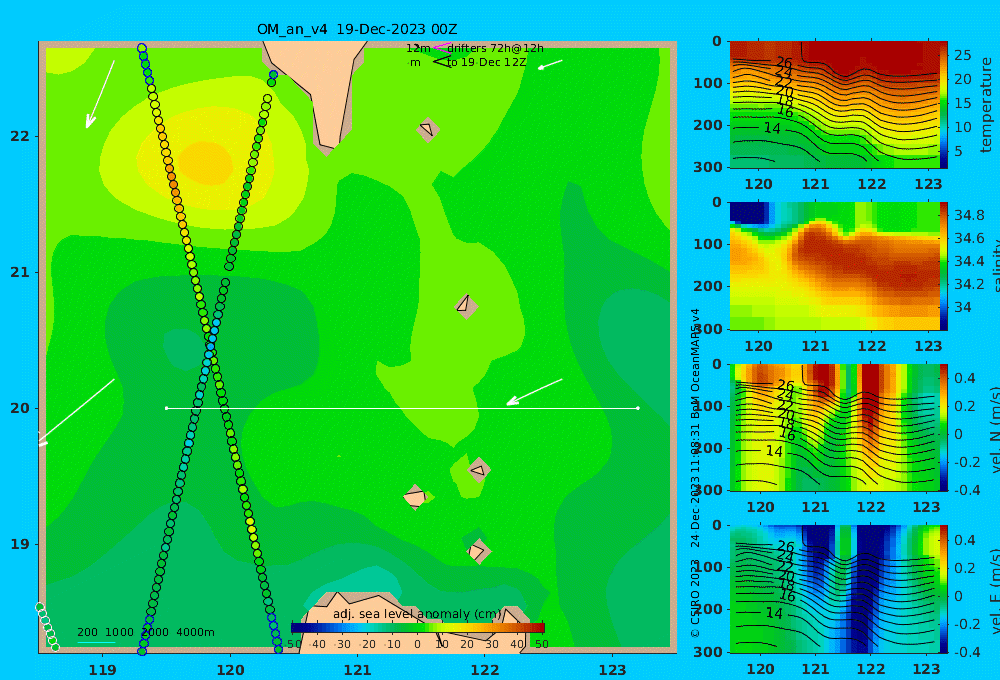Click the '0' tick on the sea level colorbar
The width and height of the screenshot is (1000, 680).
[x=417, y=644]
